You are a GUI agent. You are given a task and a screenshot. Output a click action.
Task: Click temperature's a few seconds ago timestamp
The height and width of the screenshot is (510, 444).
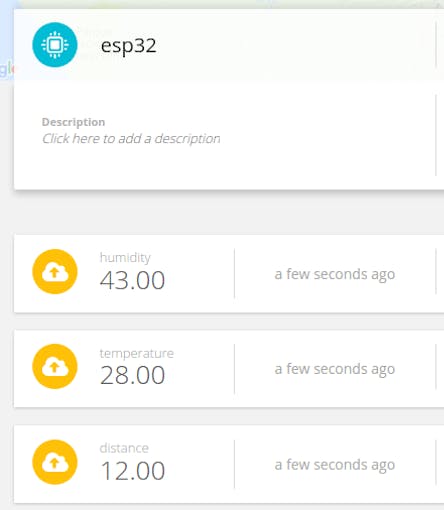point(335,369)
